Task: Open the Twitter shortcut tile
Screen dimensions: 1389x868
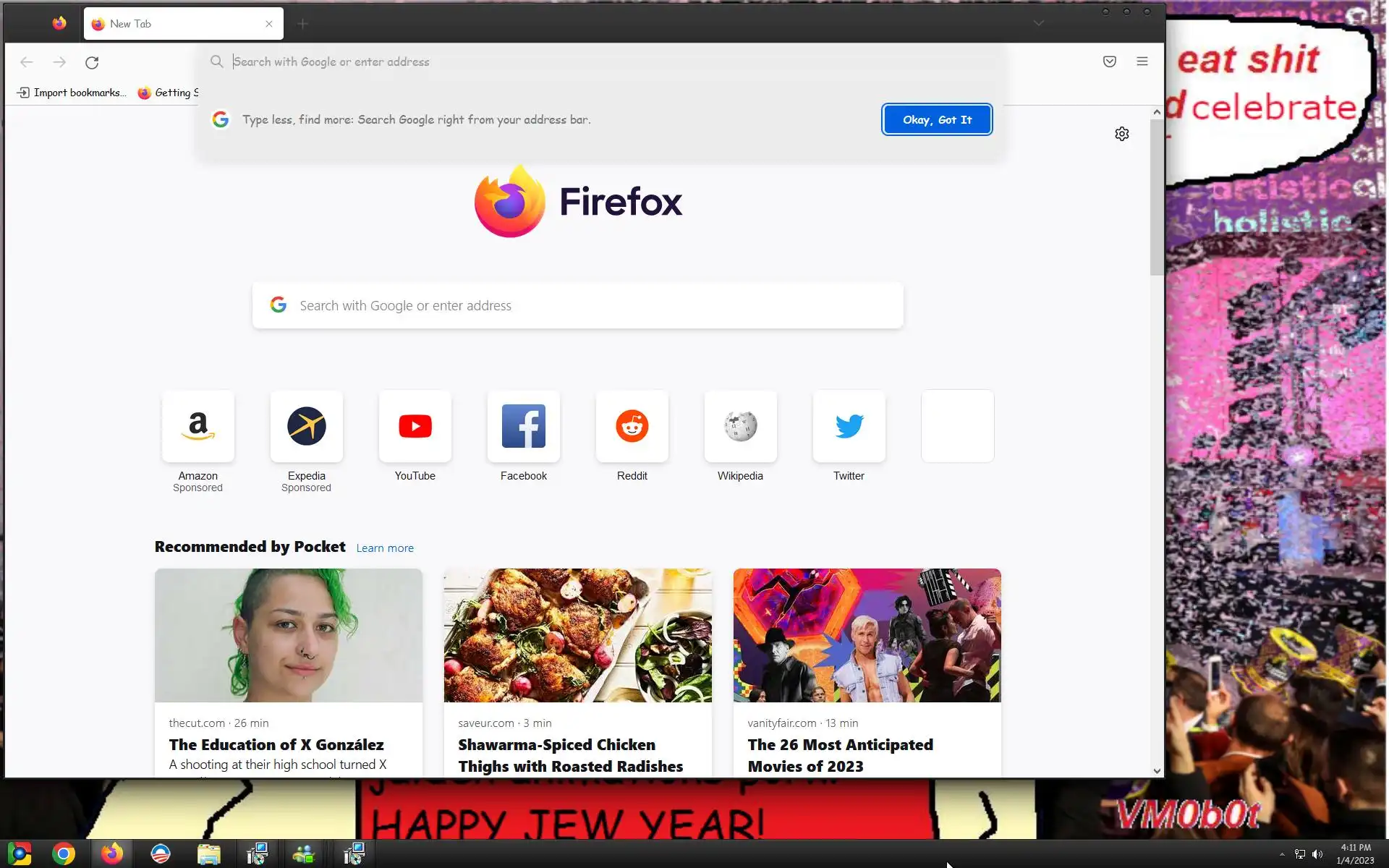Action: pyautogui.click(x=849, y=427)
